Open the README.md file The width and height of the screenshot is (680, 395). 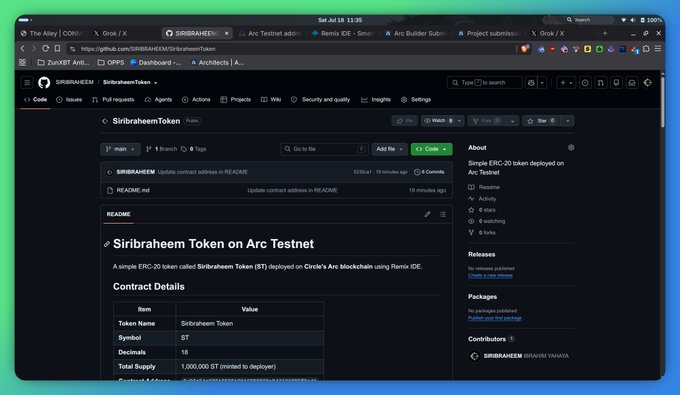[x=133, y=190]
